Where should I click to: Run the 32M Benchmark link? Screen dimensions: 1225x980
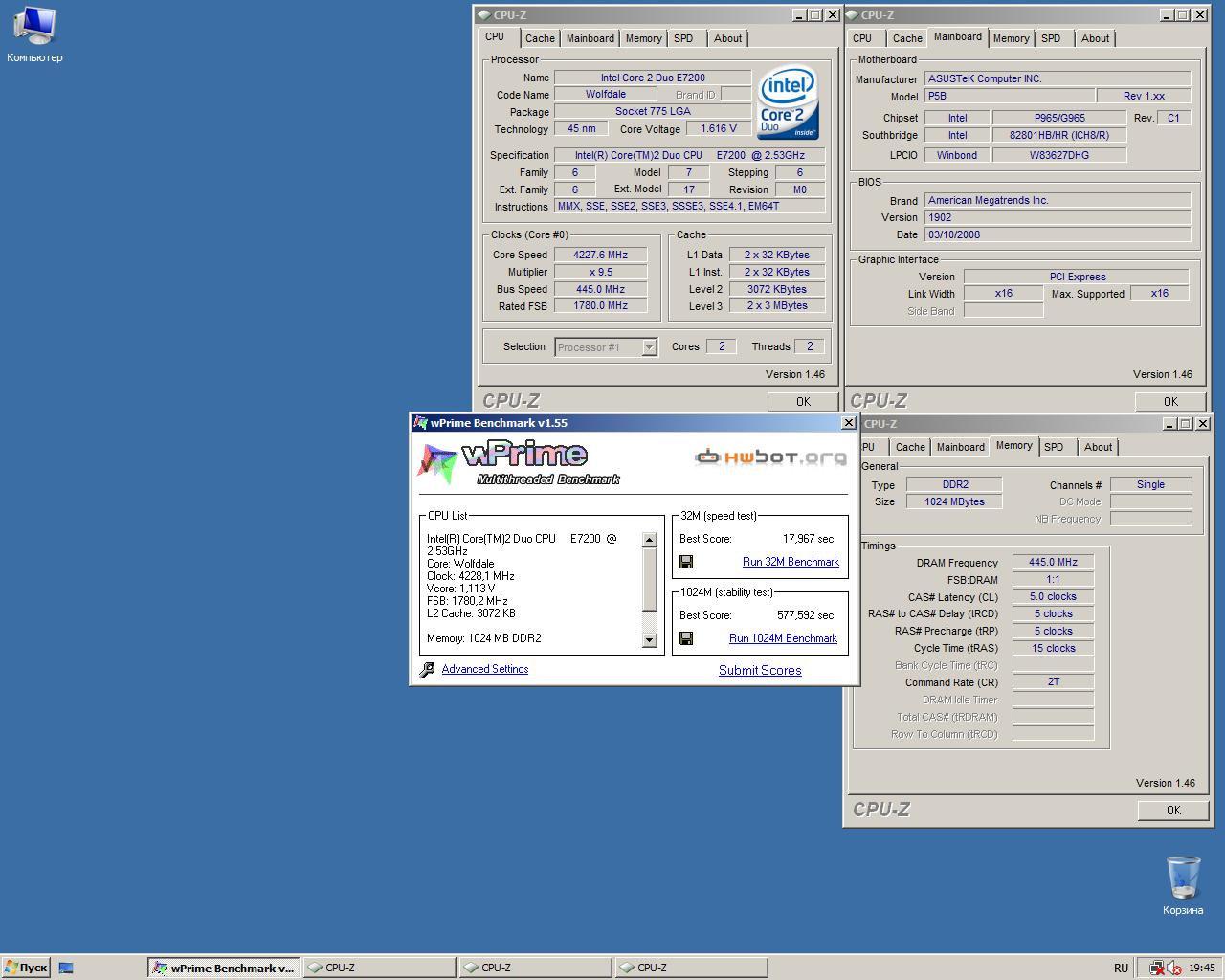coord(791,563)
